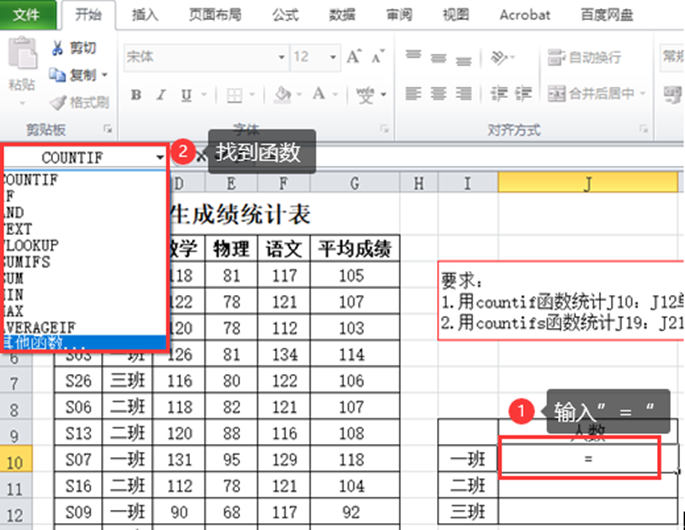Align text left

tap(413, 94)
